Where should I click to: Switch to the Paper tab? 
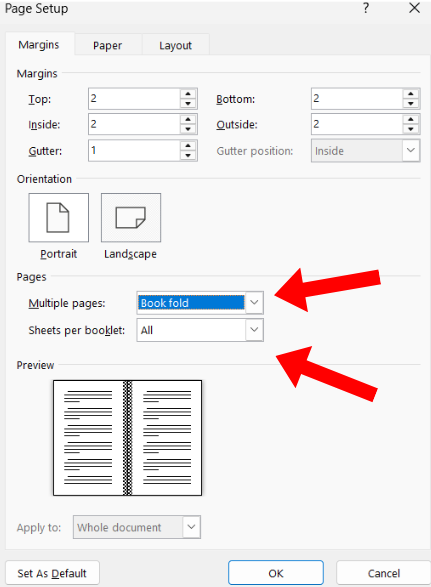(107, 45)
